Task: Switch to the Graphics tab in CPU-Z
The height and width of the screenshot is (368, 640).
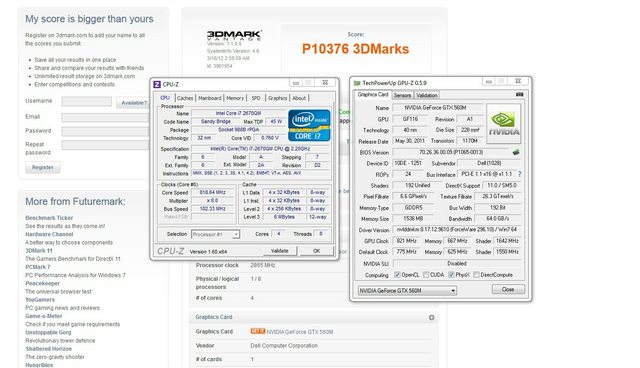Action: tap(278, 98)
